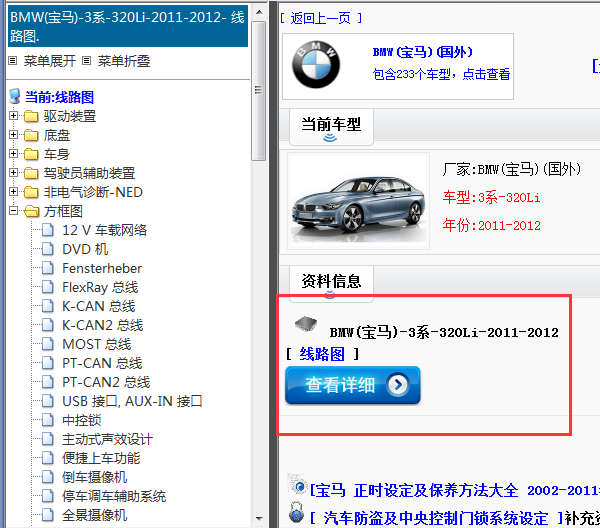Collapse the 方框图 tree node
This screenshot has height=528, width=600.
click(13, 210)
